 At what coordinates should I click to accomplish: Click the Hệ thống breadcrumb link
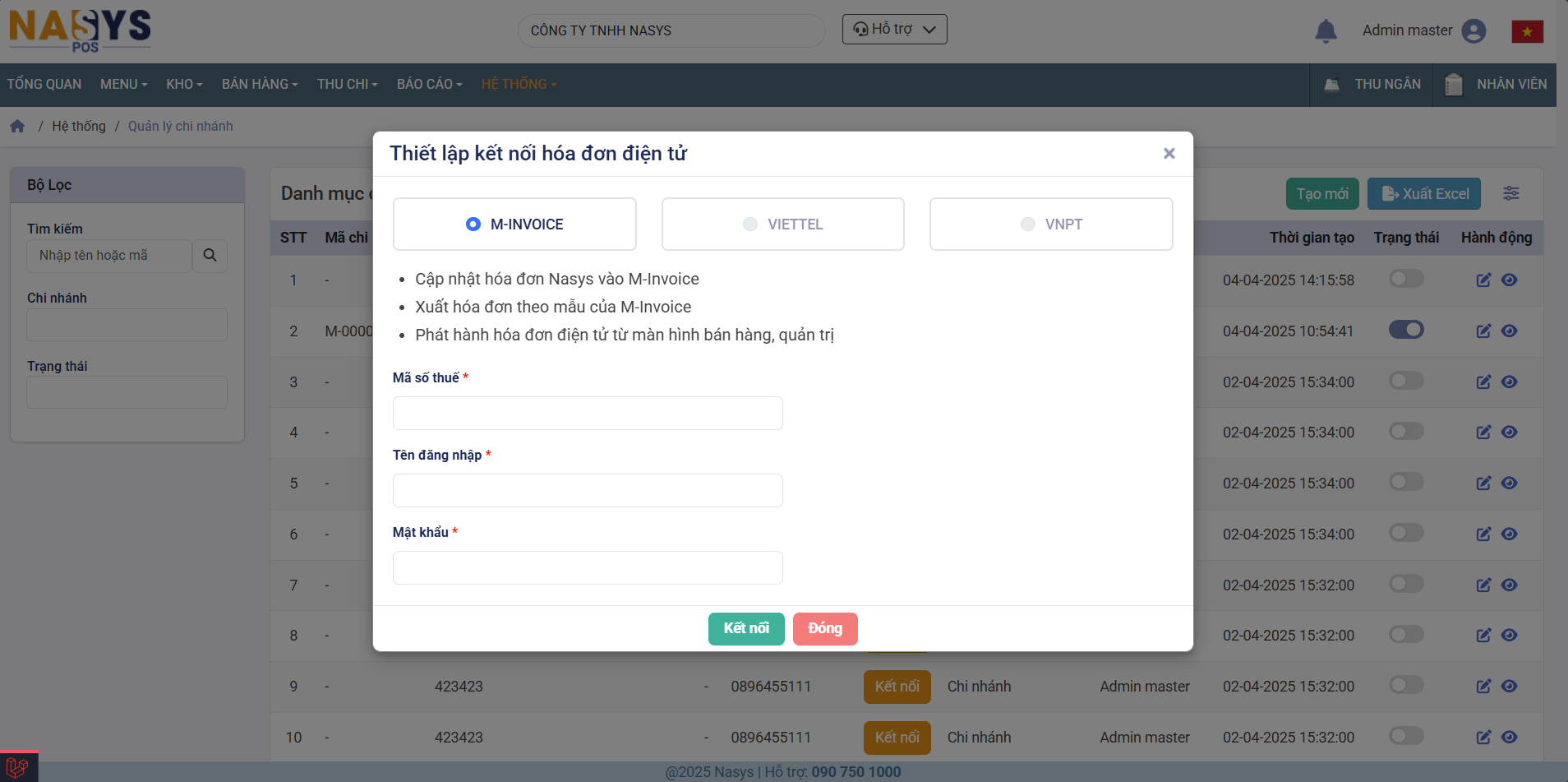coord(79,126)
